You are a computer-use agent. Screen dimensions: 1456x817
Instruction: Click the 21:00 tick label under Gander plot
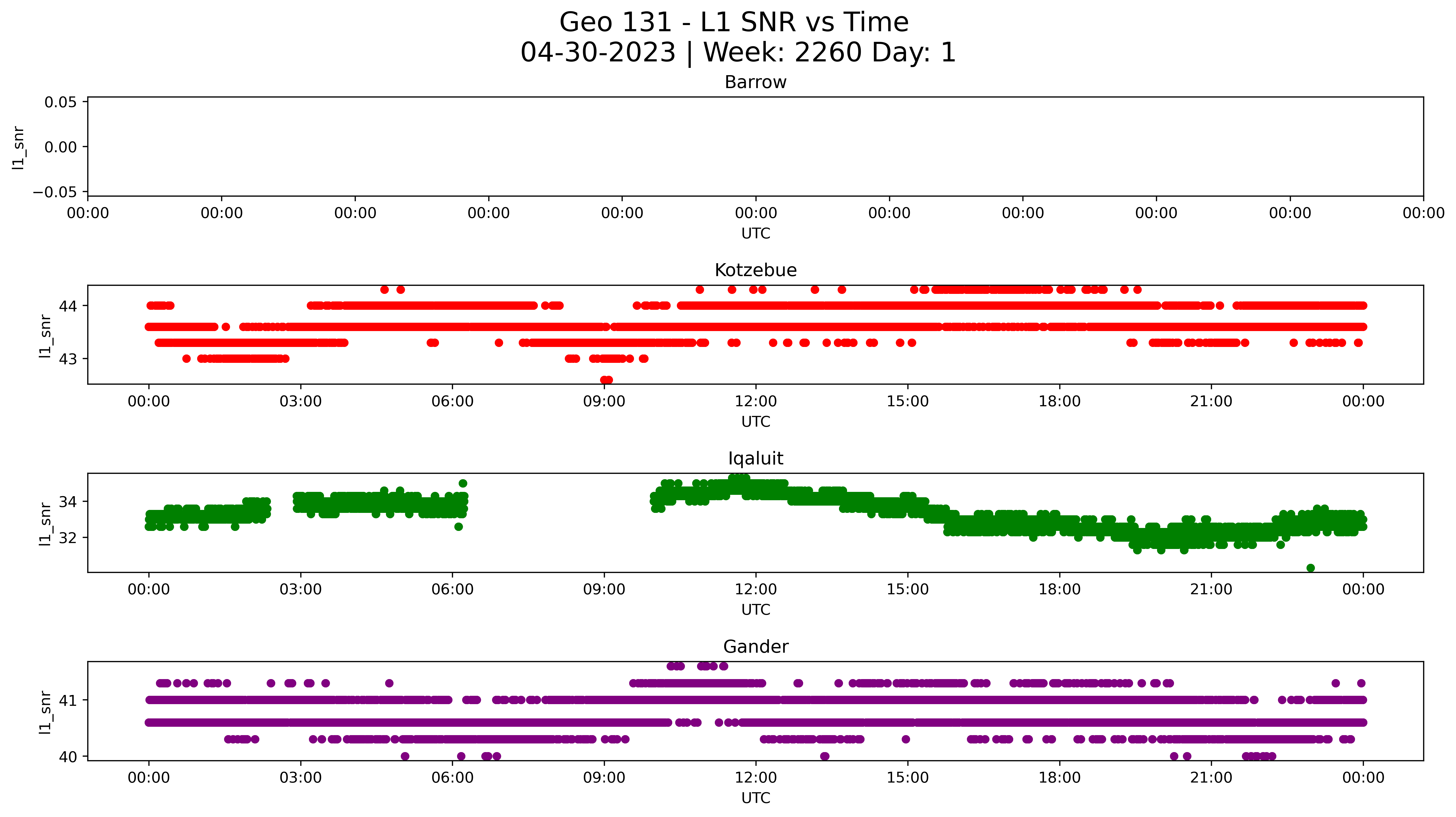coord(1211,778)
